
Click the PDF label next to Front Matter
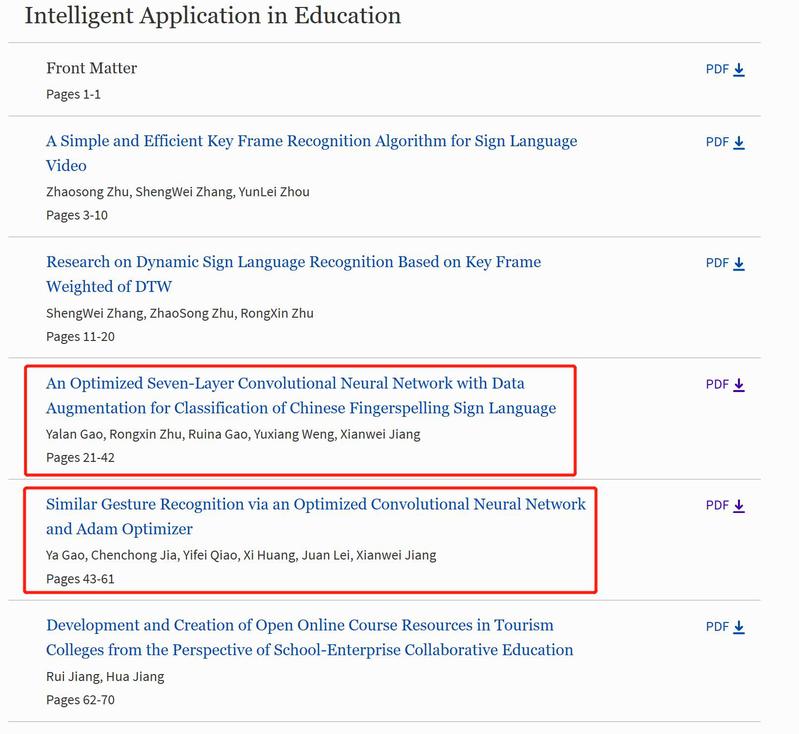[x=717, y=70]
